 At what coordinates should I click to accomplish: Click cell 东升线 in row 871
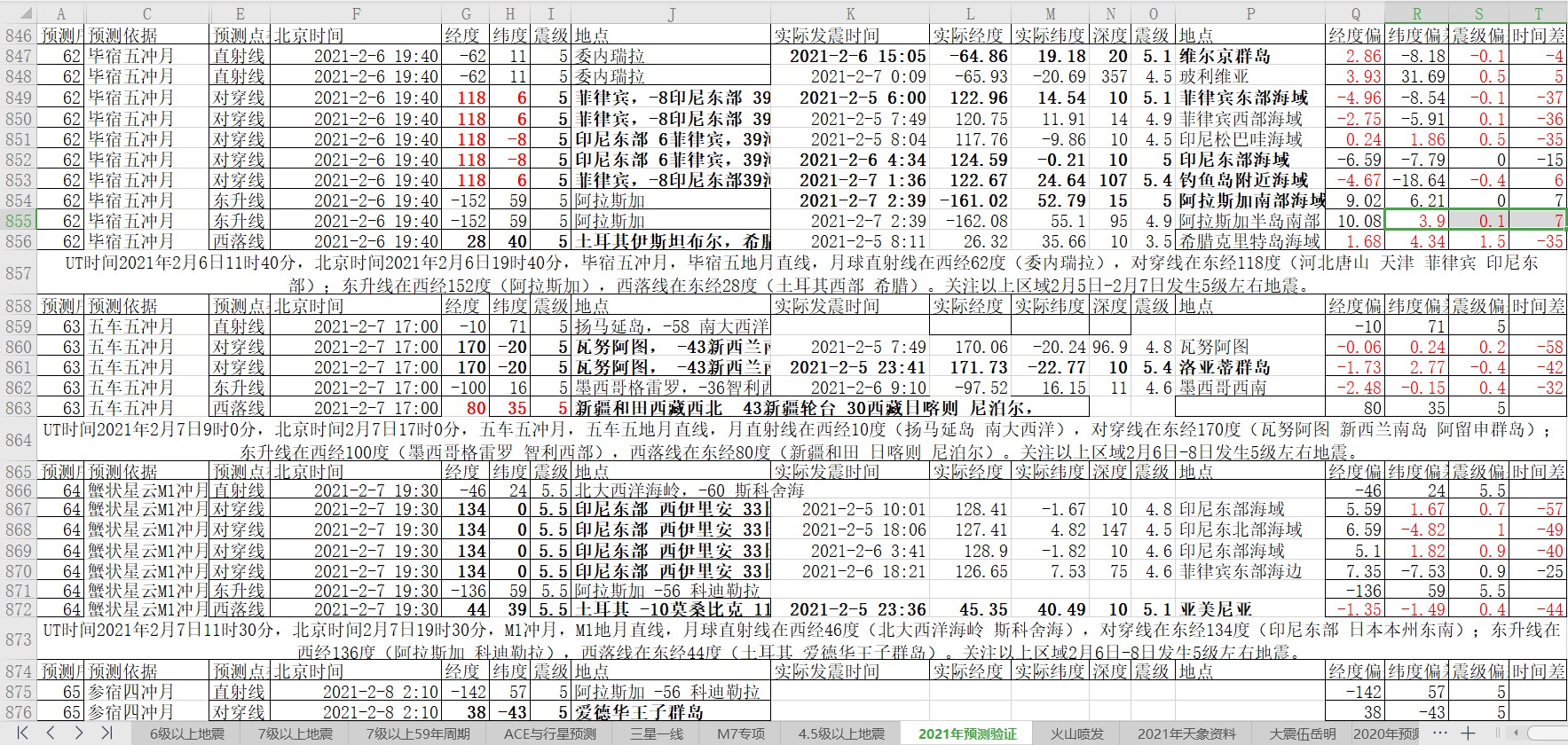click(240, 591)
